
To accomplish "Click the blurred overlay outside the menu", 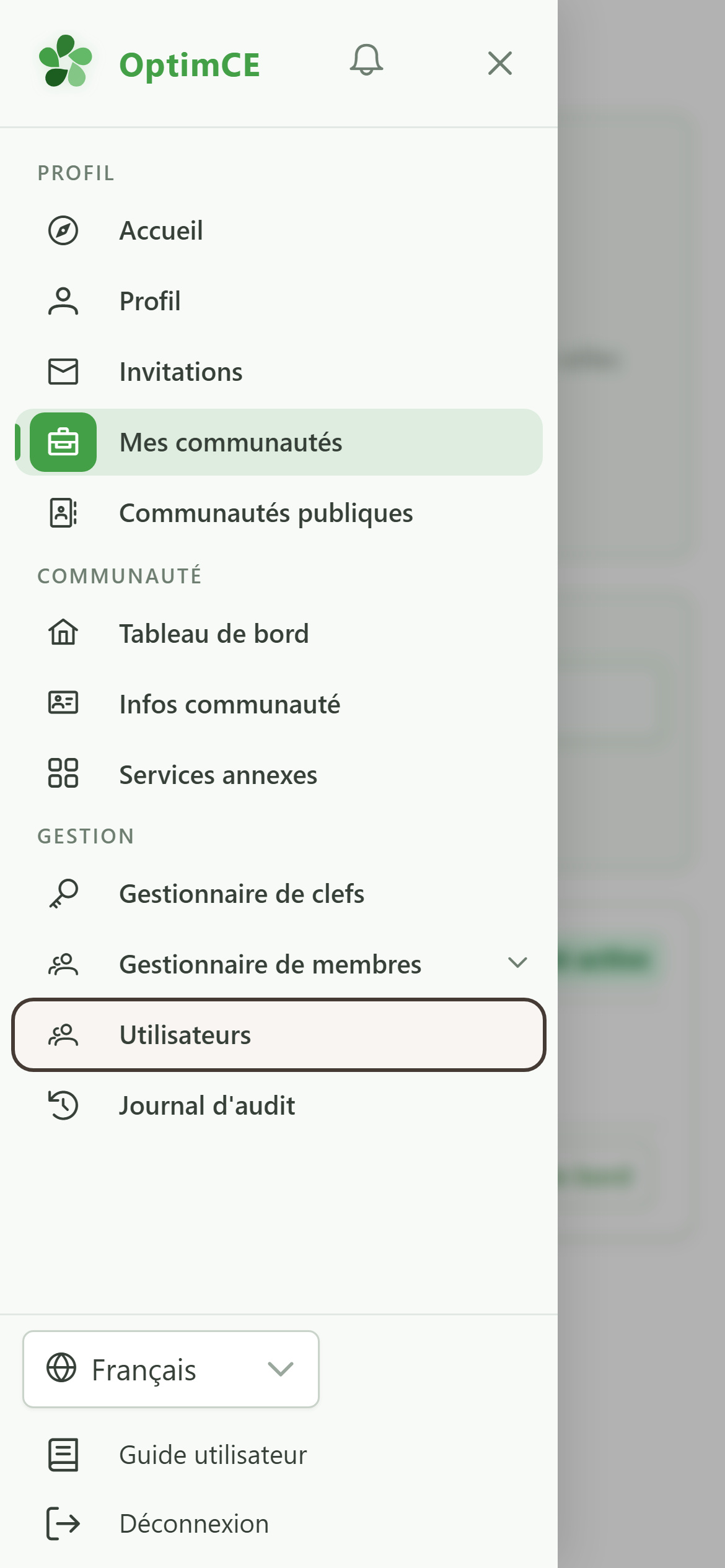I will point(641,784).
